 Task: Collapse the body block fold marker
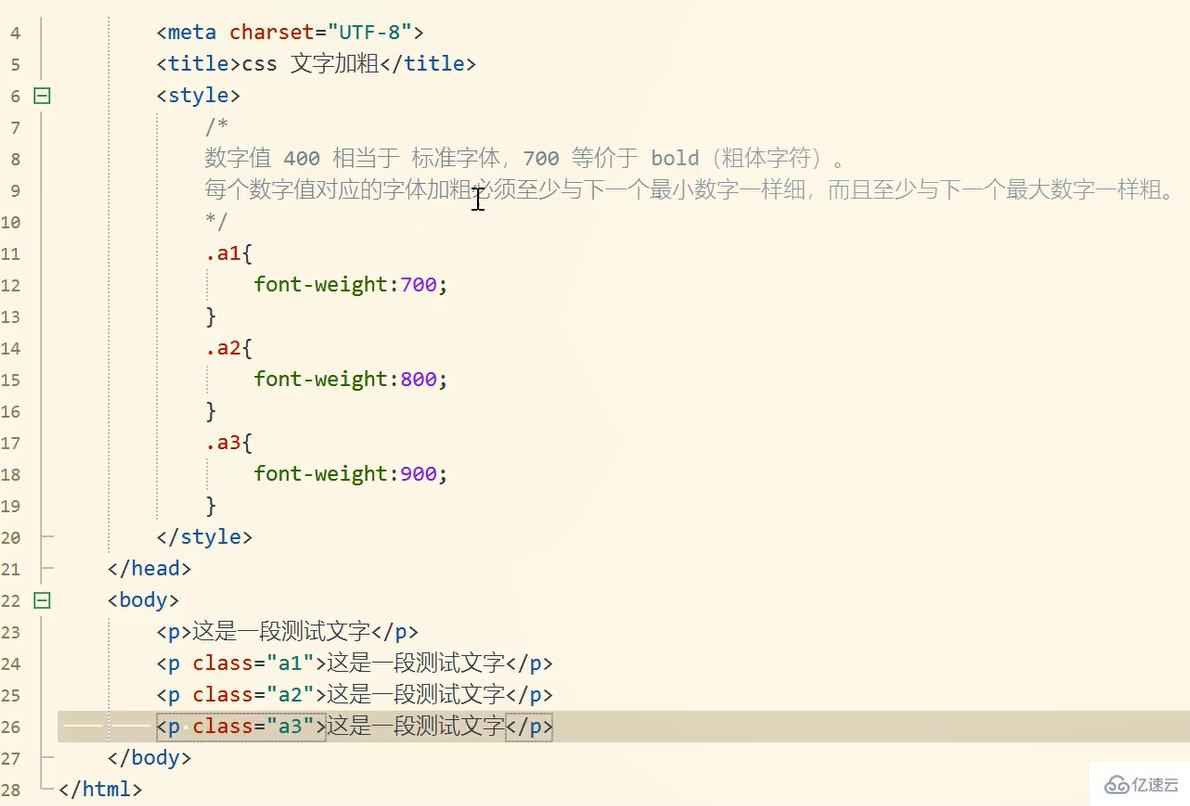42,601
